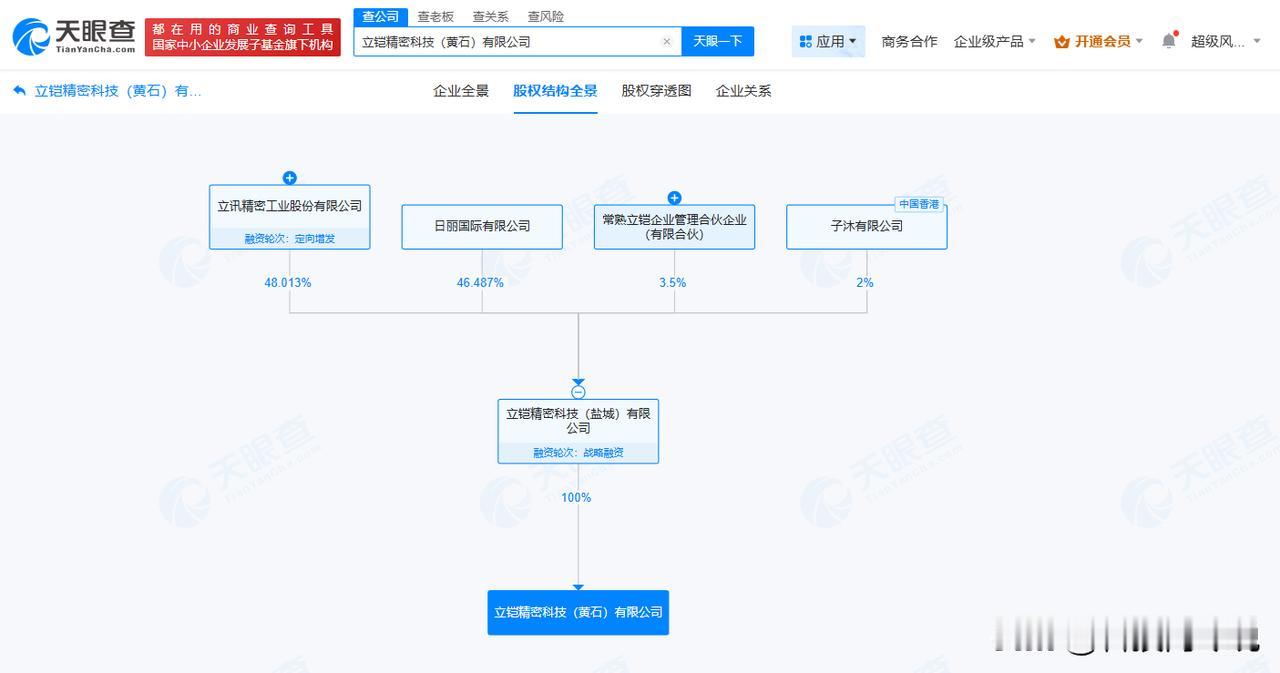
Task: Click the 100% shareholding percentage
Action: (x=576, y=498)
